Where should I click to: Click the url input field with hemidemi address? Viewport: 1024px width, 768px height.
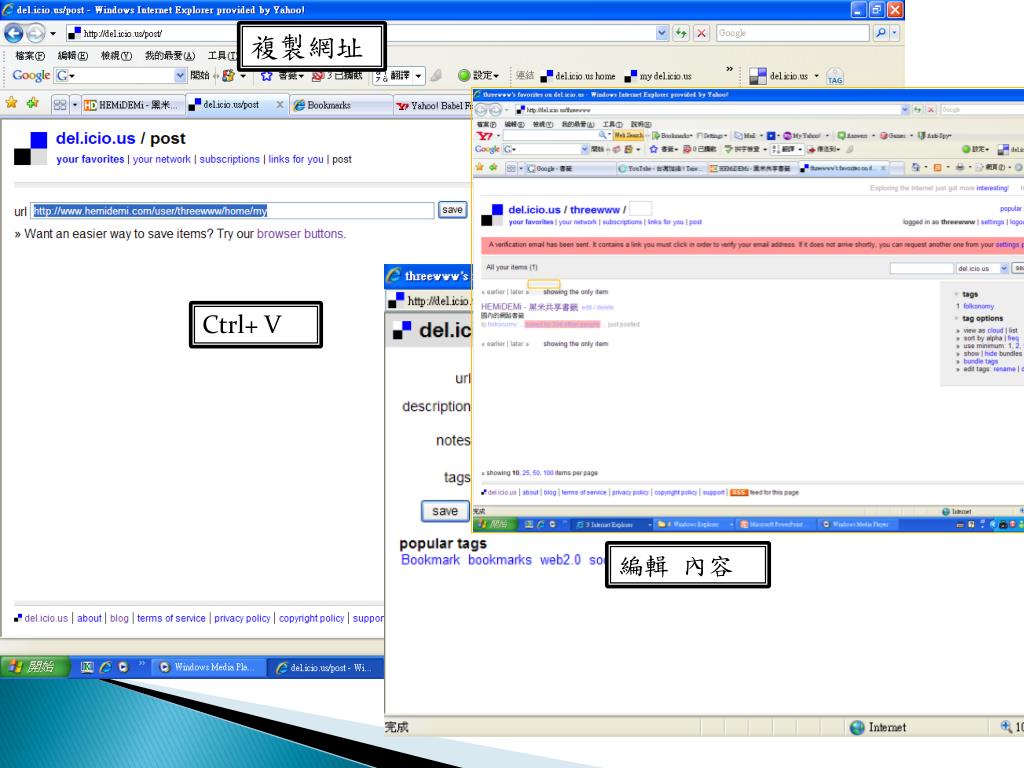point(232,210)
